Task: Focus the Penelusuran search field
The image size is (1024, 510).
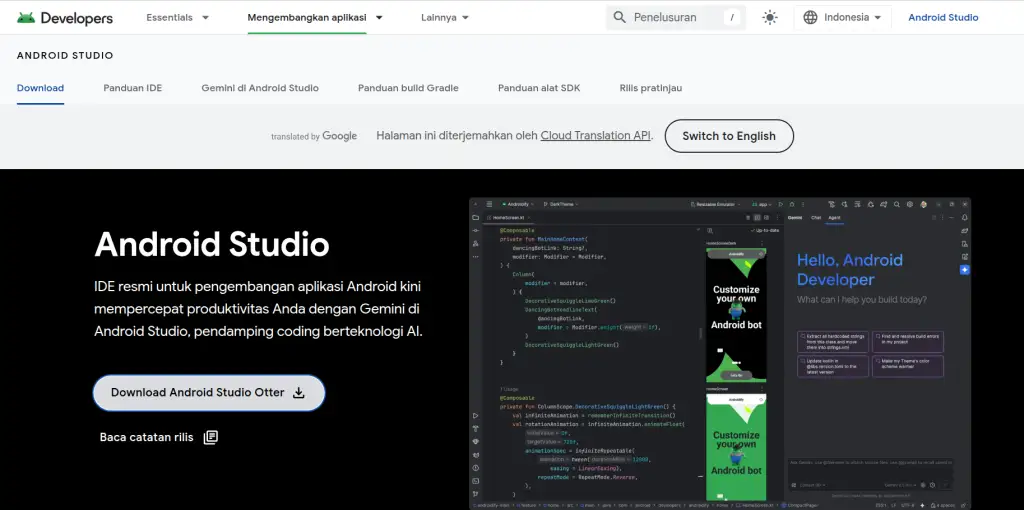Action: click(x=676, y=18)
